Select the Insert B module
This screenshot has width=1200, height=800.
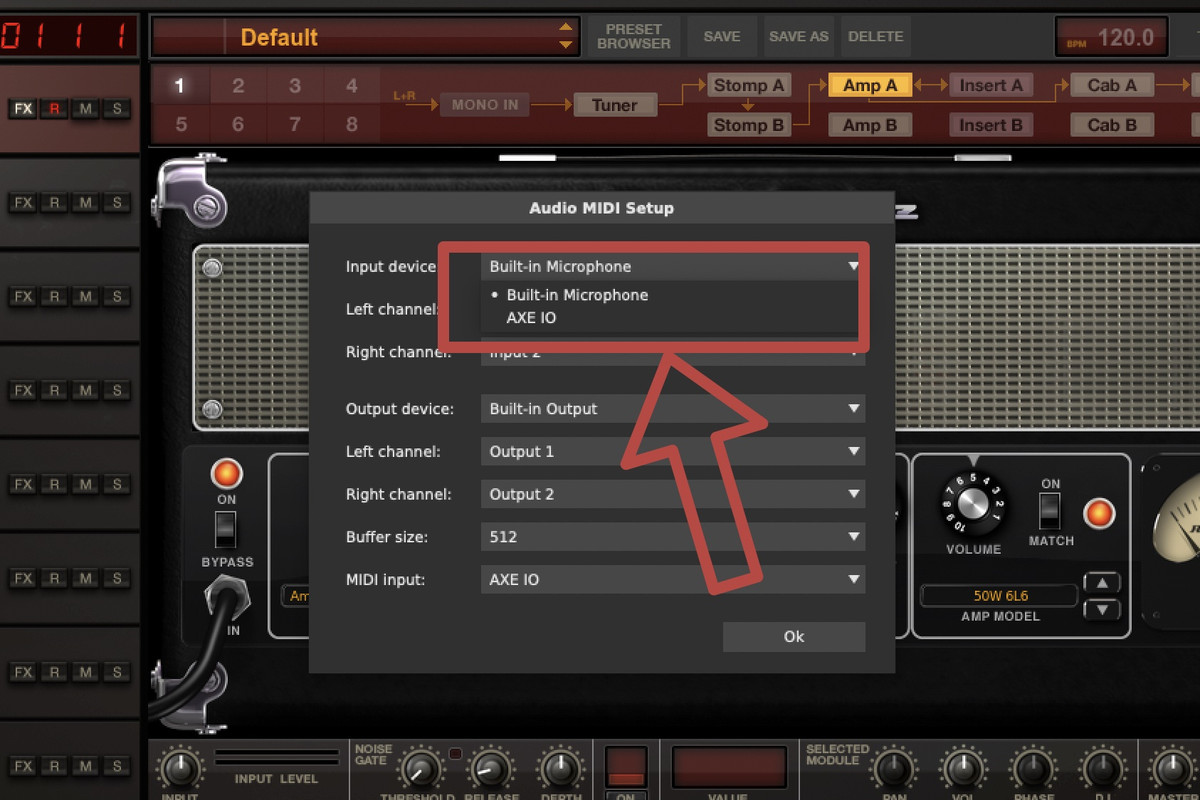[x=991, y=125]
